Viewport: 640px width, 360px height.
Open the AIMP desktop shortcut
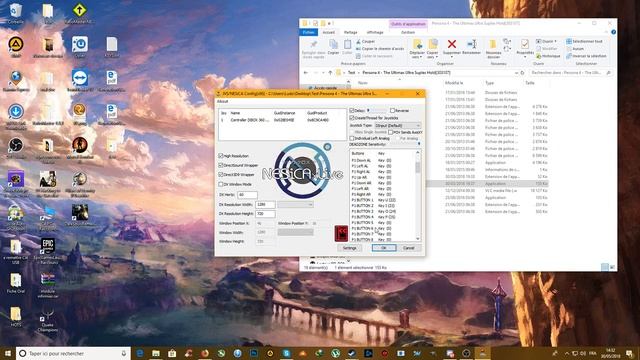16,47
